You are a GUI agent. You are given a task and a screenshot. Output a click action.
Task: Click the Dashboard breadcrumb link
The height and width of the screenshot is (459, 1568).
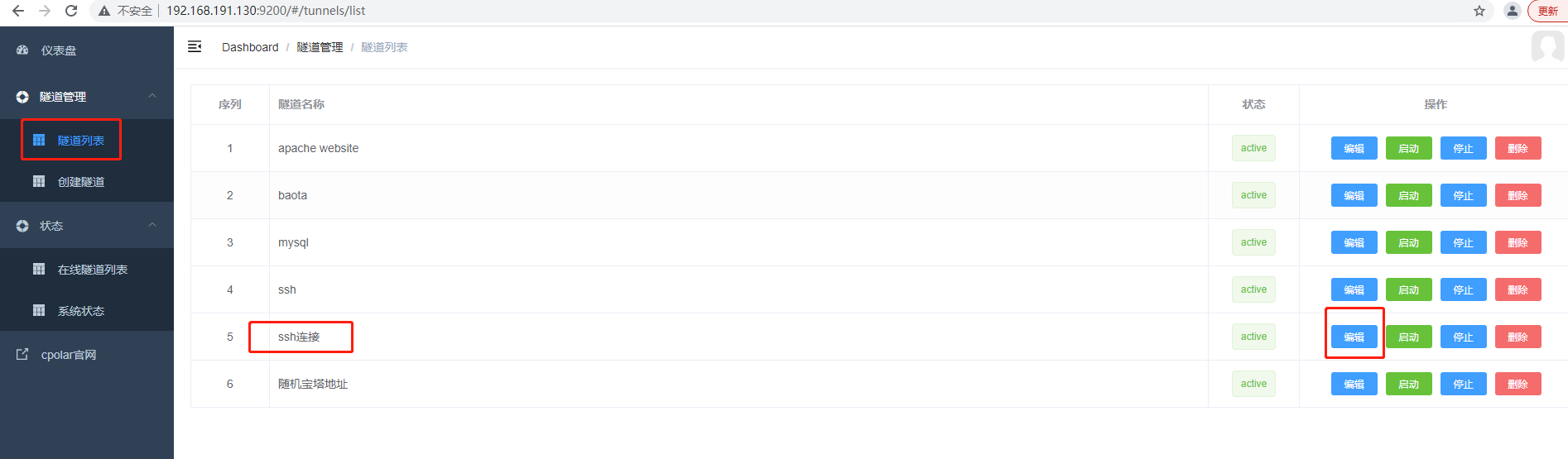point(250,47)
